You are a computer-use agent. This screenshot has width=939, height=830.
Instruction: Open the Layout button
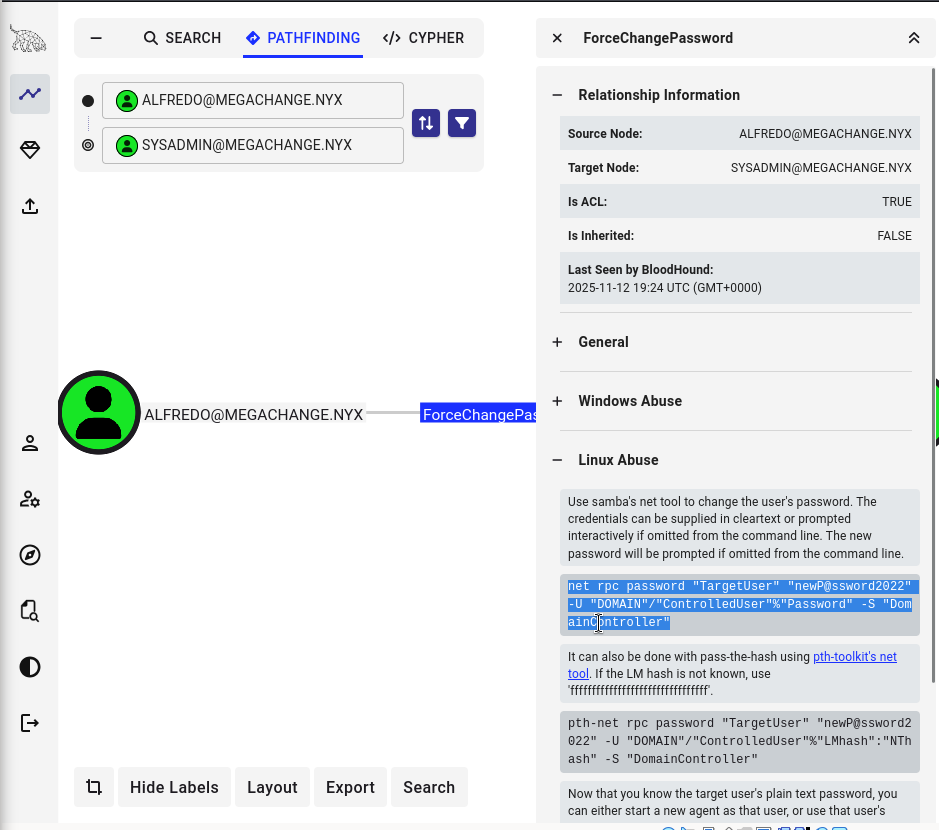(x=272, y=787)
